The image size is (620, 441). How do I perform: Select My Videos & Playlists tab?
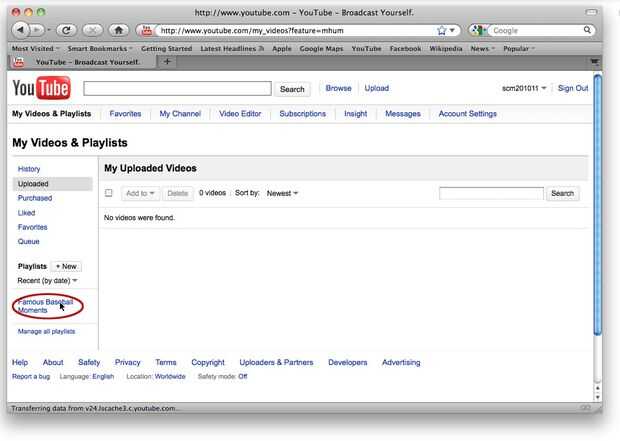pyautogui.click(x=51, y=114)
